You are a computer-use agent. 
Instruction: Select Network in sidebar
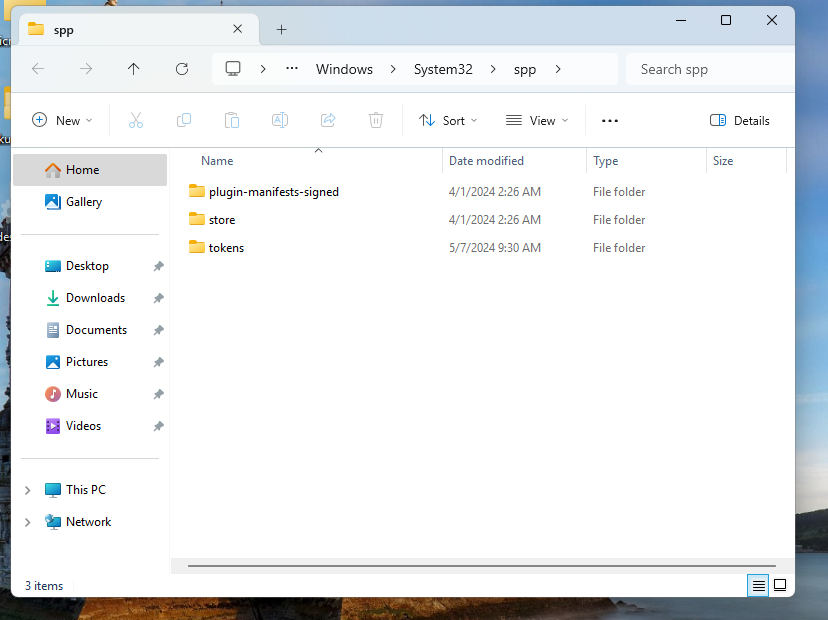click(x=88, y=522)
